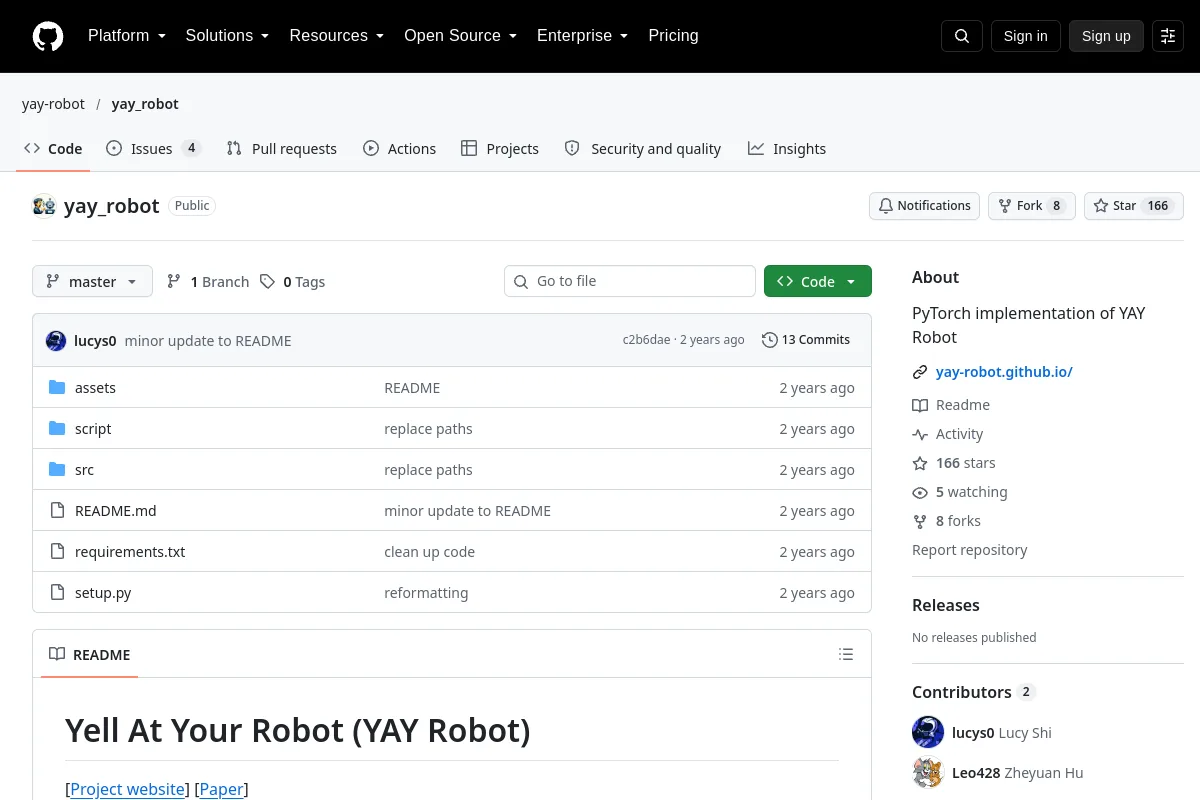Open commit hash c2b6dae
Screen dimensions: 1200x800
point(646,340)
